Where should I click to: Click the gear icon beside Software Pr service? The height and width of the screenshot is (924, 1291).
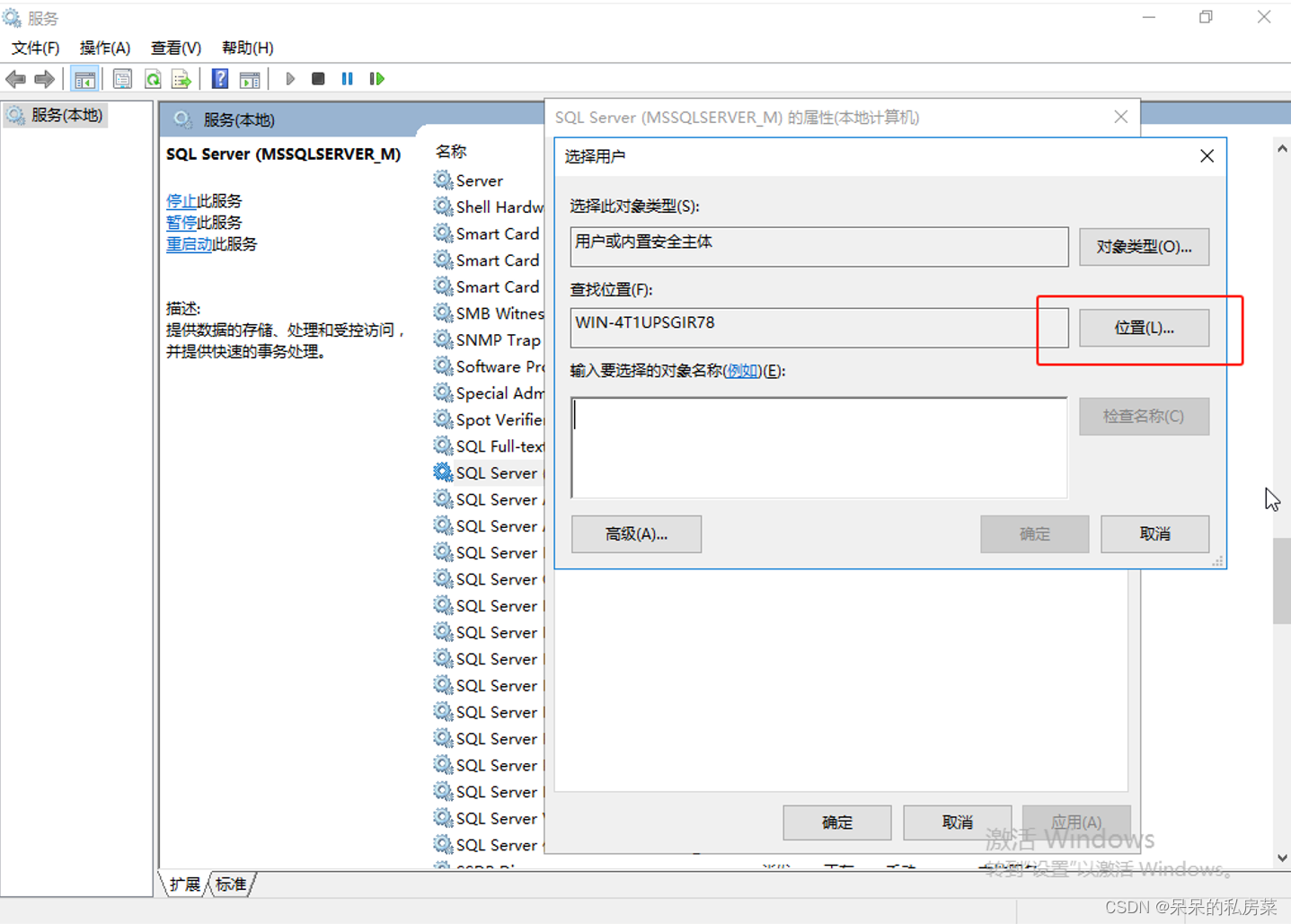[443, 365]
